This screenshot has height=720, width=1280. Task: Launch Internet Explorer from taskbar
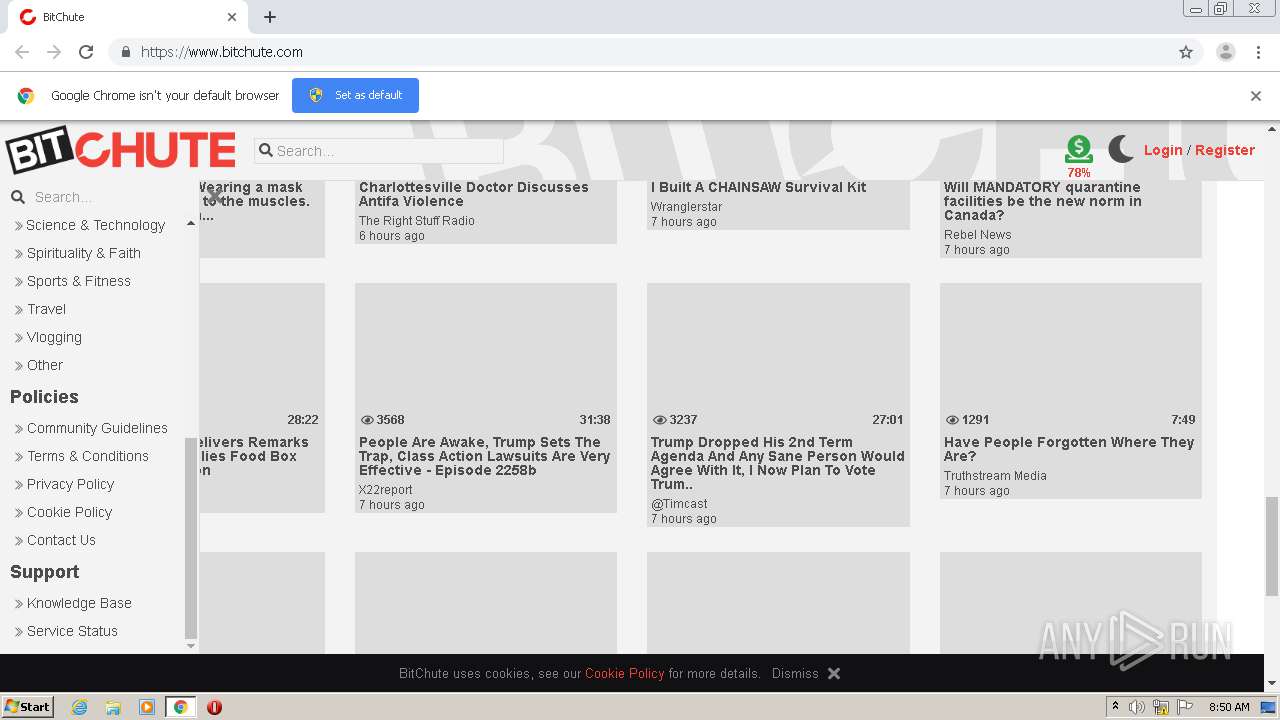[80, 707]
